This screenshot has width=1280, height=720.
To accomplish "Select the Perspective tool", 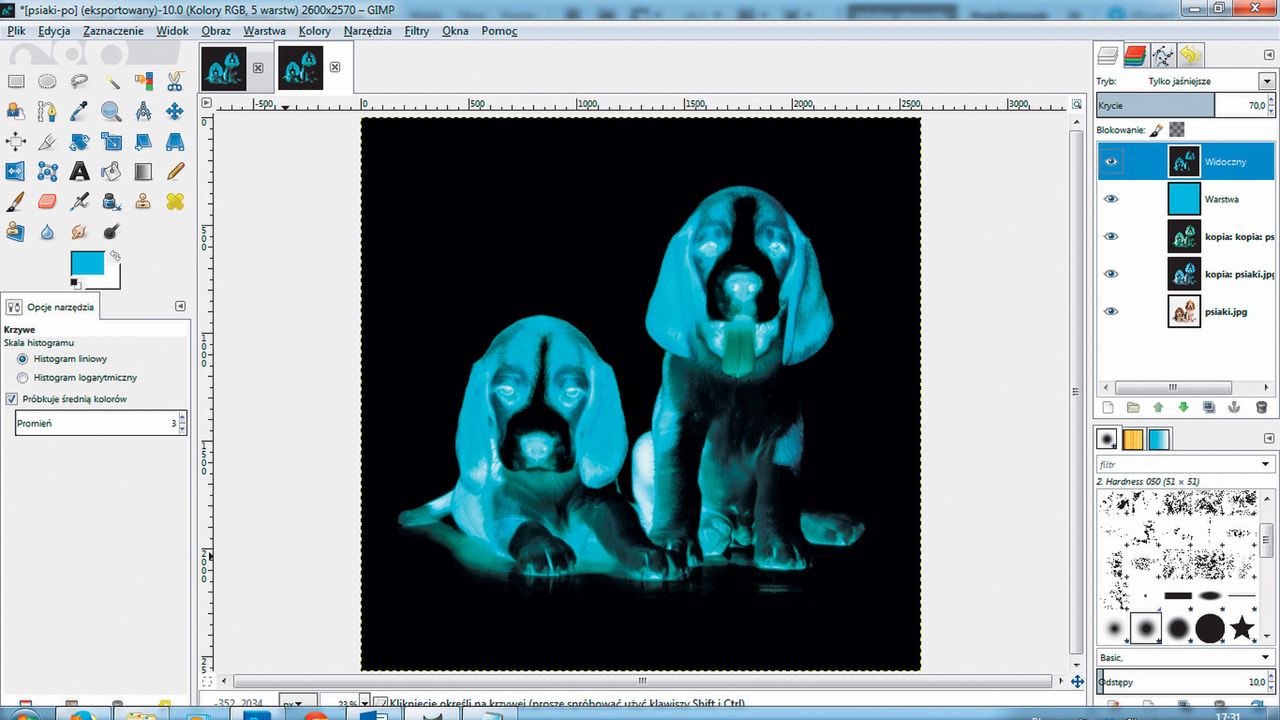I will click(x=175, y=141).
